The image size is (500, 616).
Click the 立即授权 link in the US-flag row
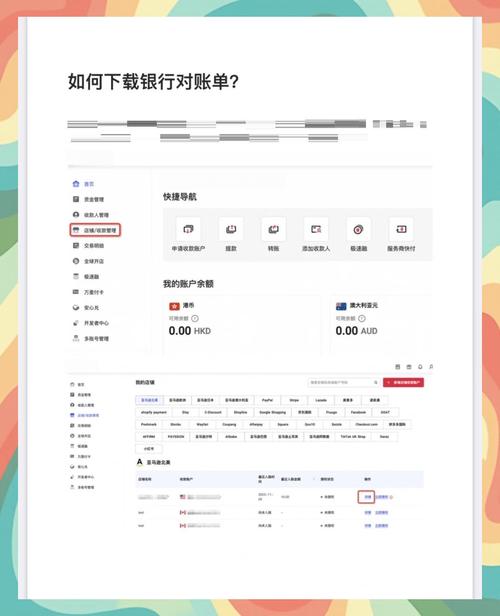click(x=381, y=497)
